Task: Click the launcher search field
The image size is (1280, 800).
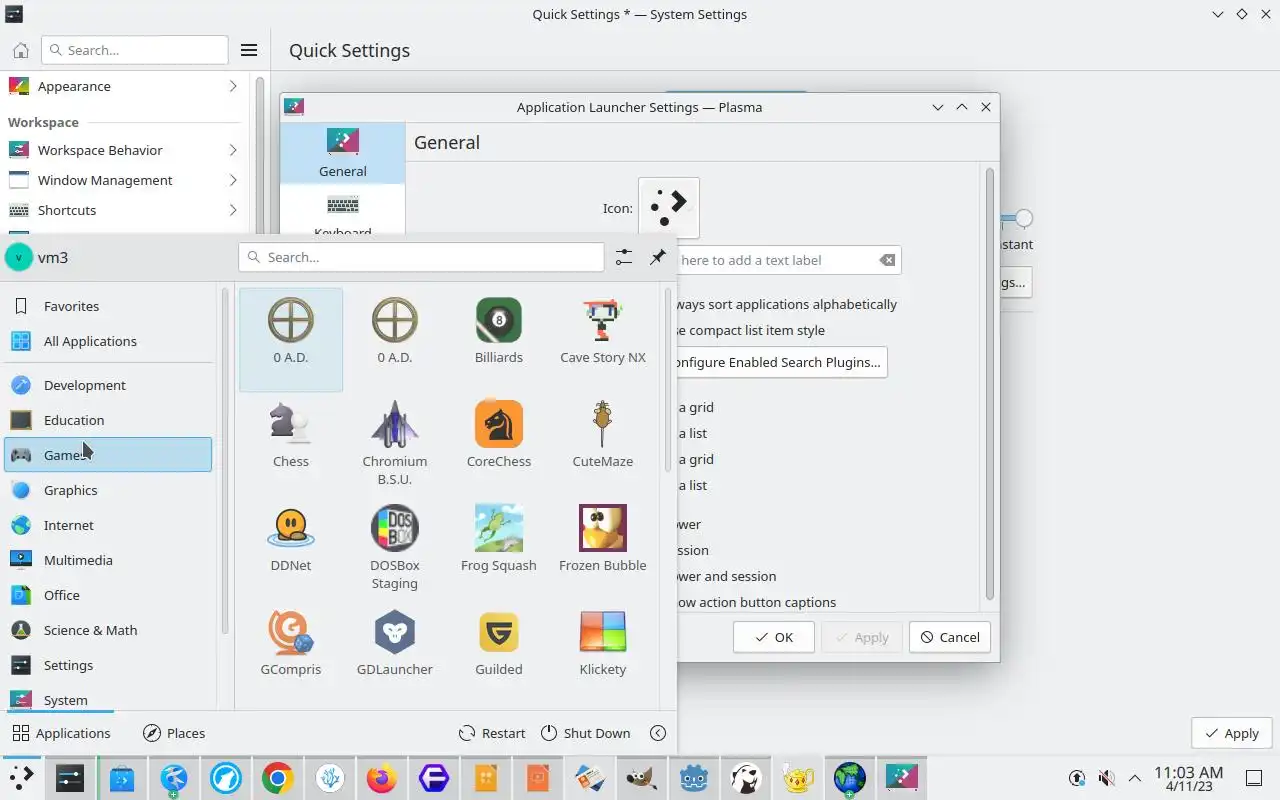Action: 421,257
